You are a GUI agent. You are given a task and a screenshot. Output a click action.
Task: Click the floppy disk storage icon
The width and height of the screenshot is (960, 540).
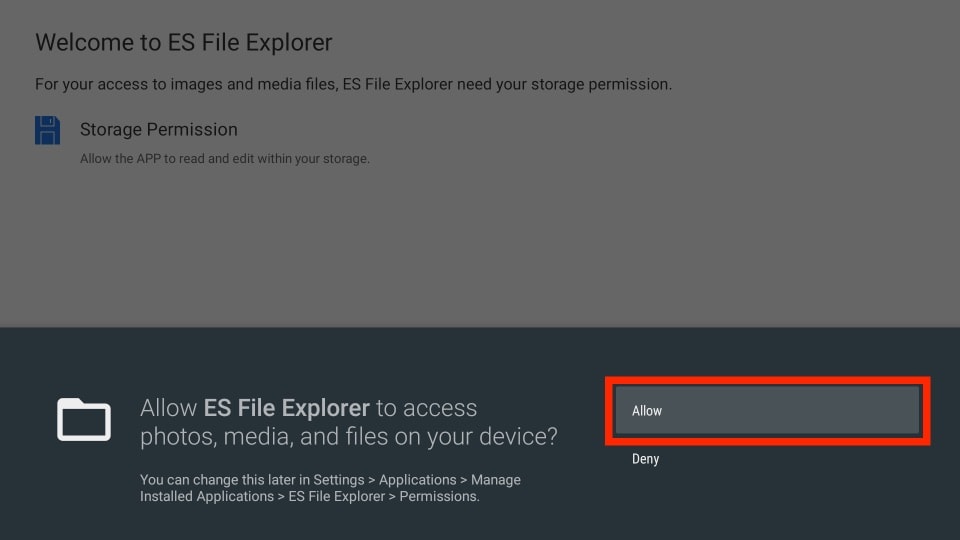pos(47,131)
